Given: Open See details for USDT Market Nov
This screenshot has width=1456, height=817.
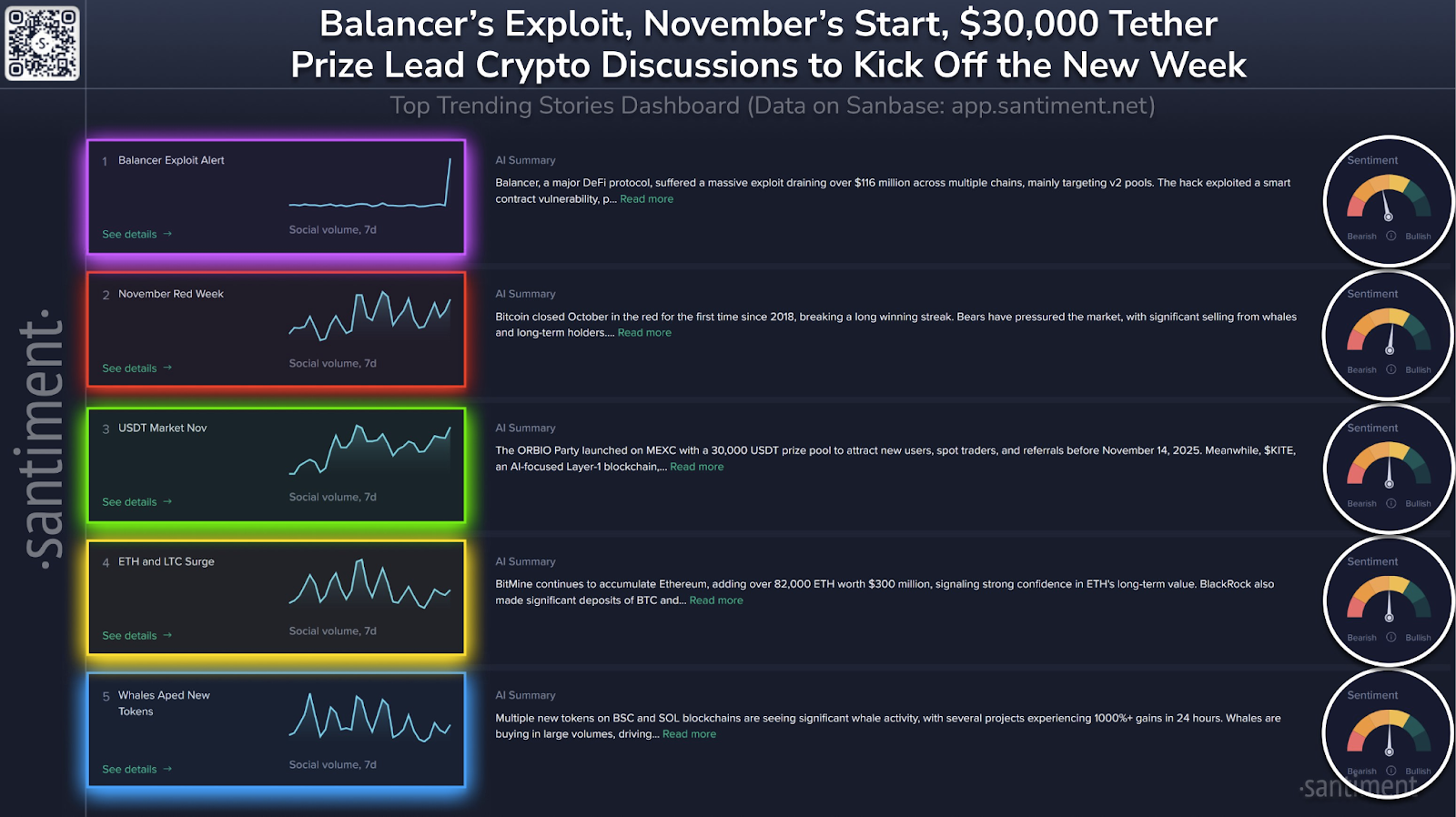Looking at the screenshot, I should point(135,501).
